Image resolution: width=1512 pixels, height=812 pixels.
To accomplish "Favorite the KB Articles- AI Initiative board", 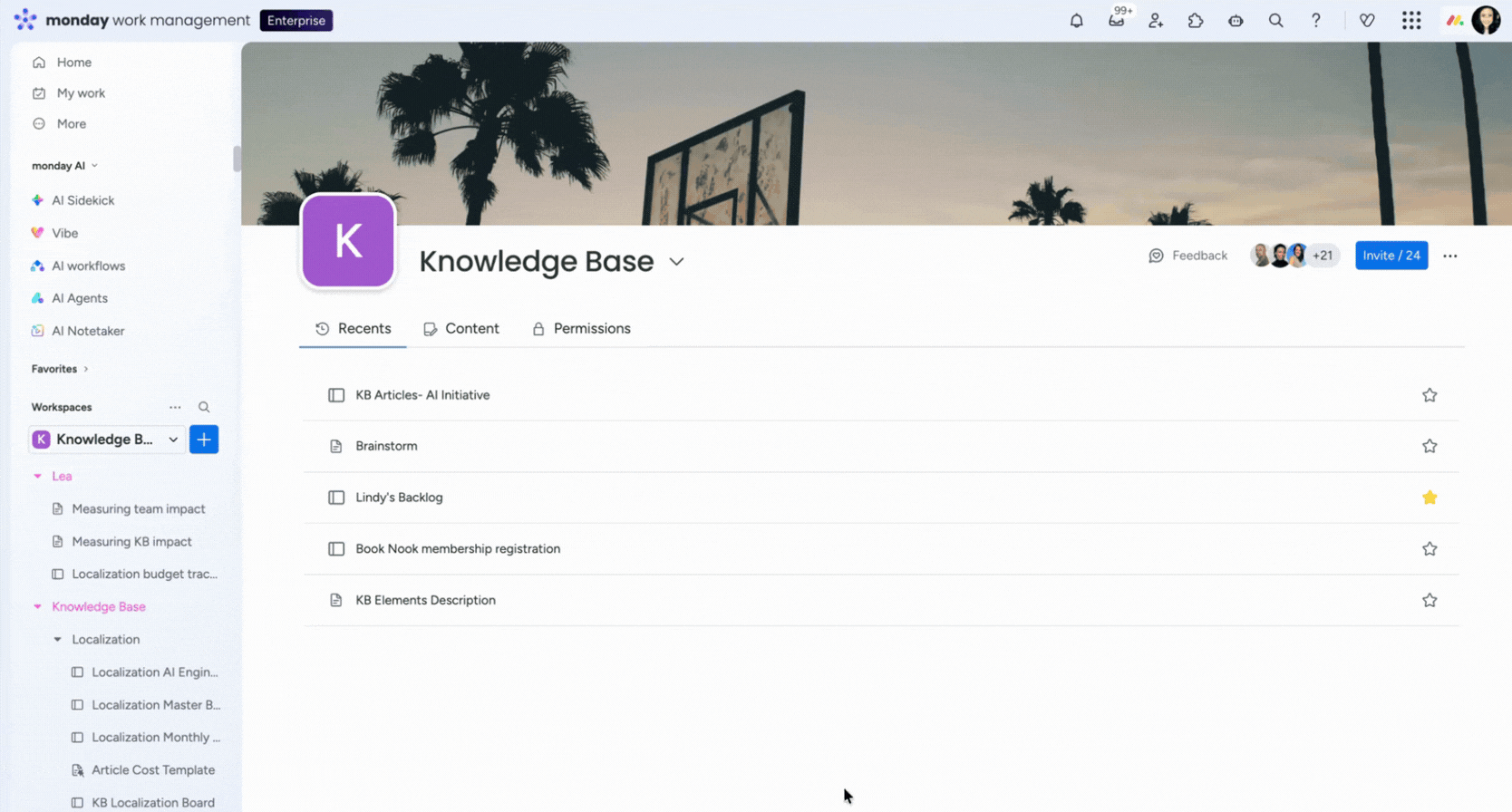I will [1429, 395].
